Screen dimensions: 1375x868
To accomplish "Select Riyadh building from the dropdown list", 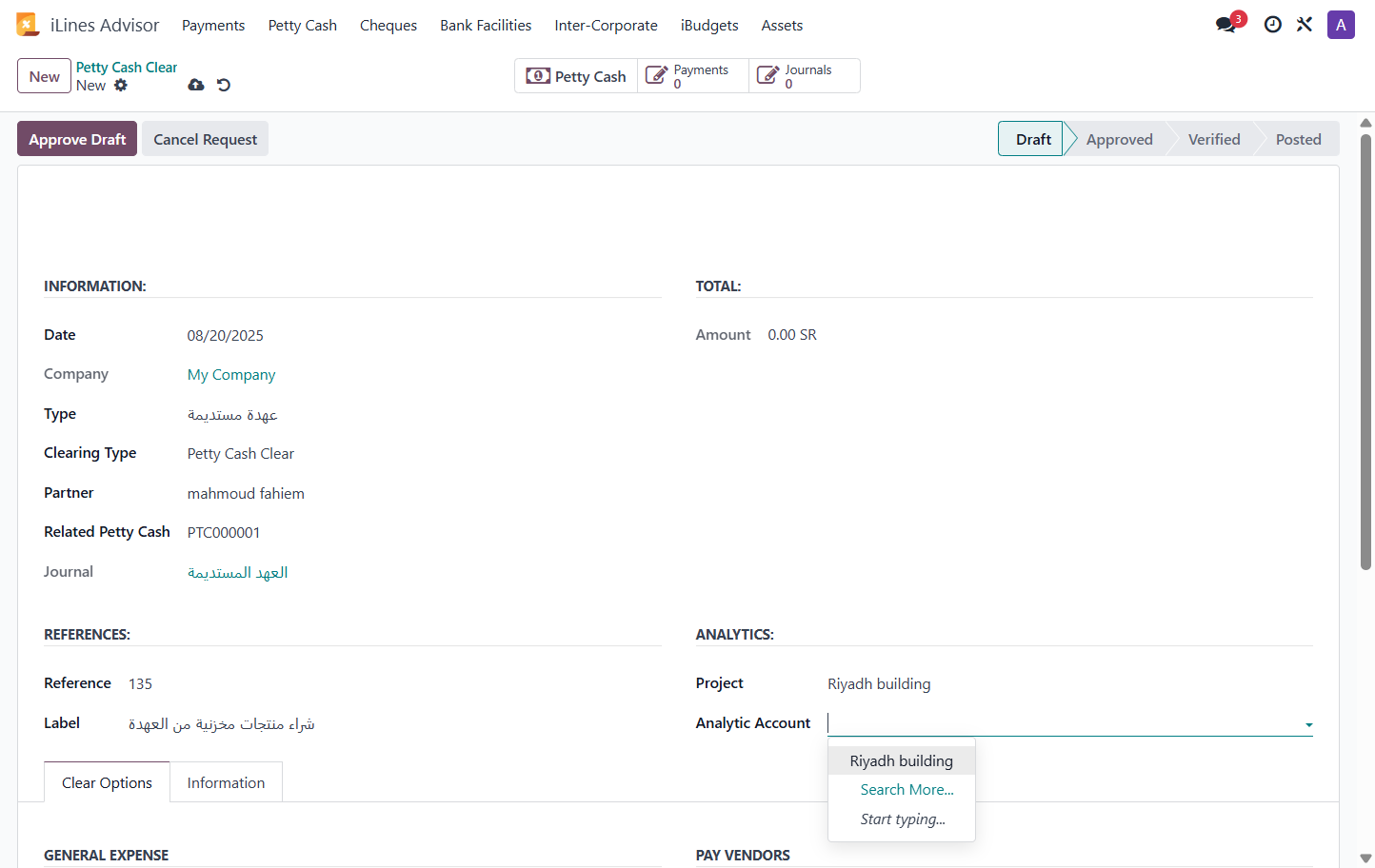I will (902, 760).
